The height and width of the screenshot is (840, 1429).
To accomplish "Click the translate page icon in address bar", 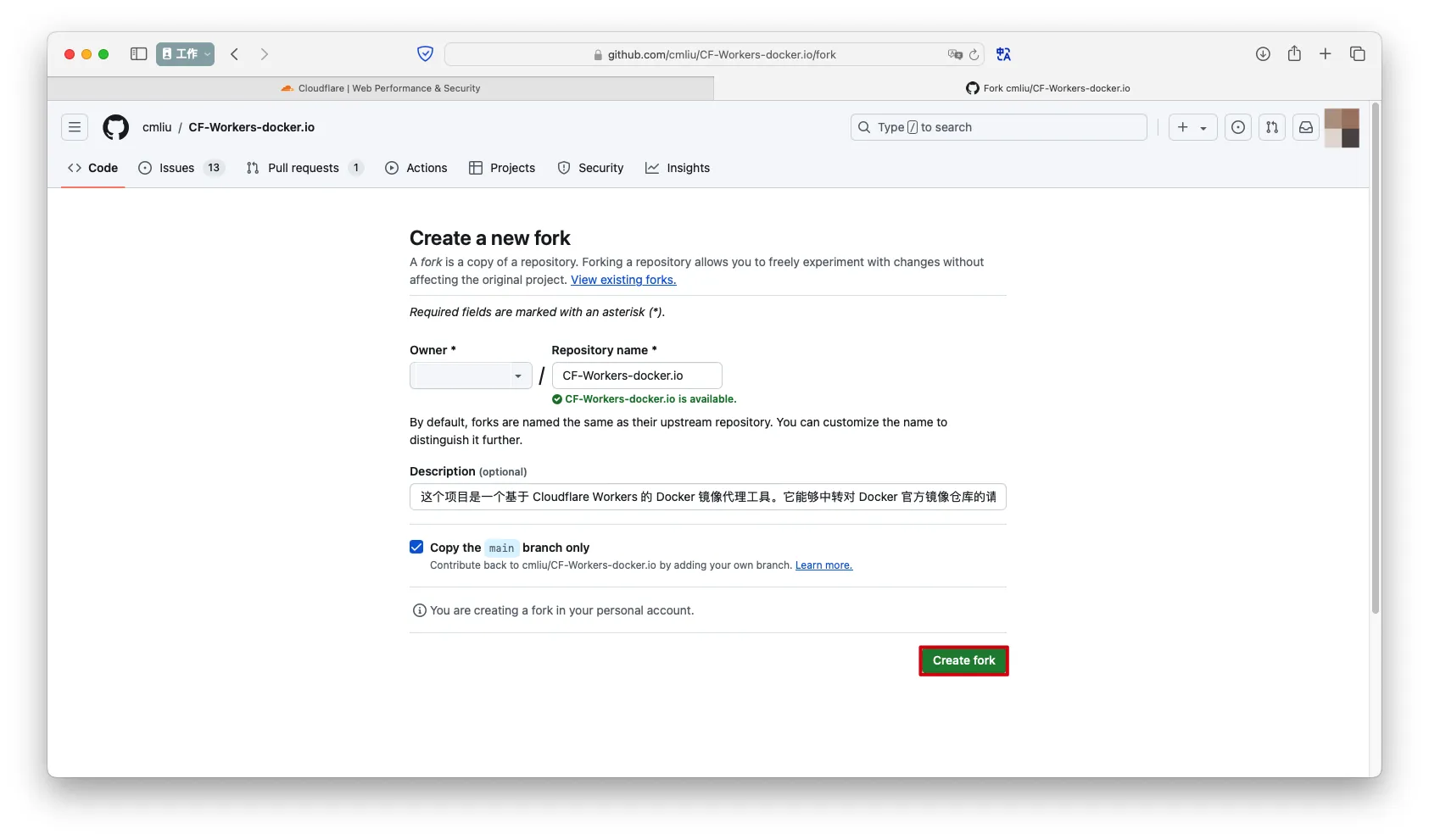I will pyautogui.click(x=955, y=55).
